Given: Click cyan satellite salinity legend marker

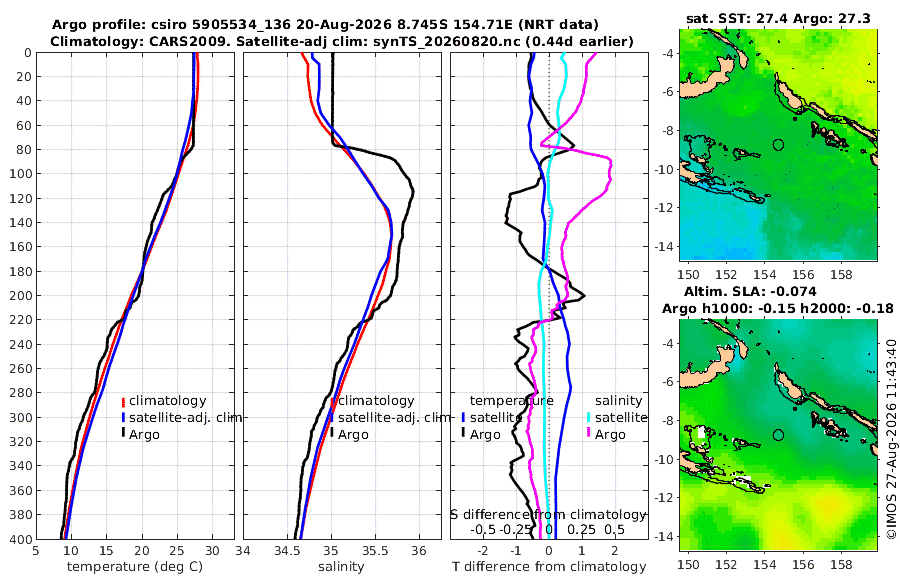Looking at the screenshot, I should click(589, 417).
